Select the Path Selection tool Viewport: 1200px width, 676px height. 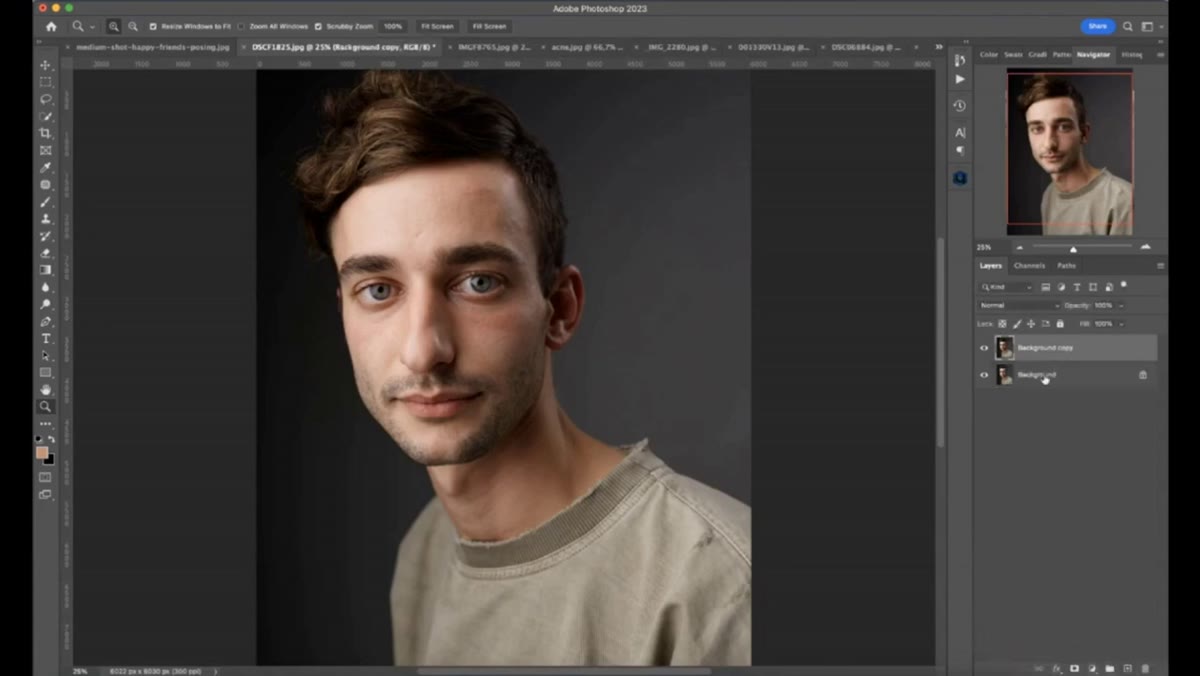tap(45, 356)
